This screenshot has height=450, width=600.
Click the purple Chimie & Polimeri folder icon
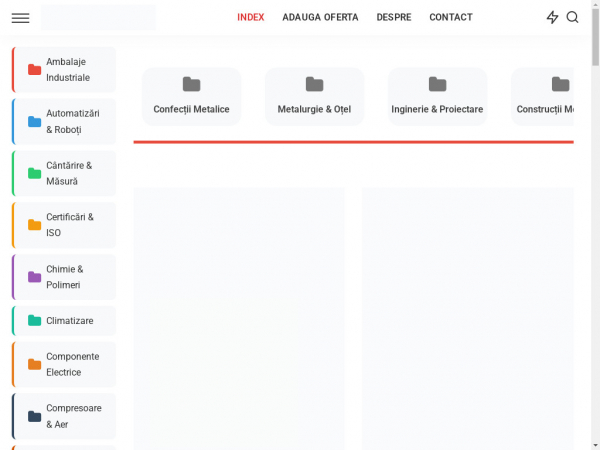click(x=35, y=277)
